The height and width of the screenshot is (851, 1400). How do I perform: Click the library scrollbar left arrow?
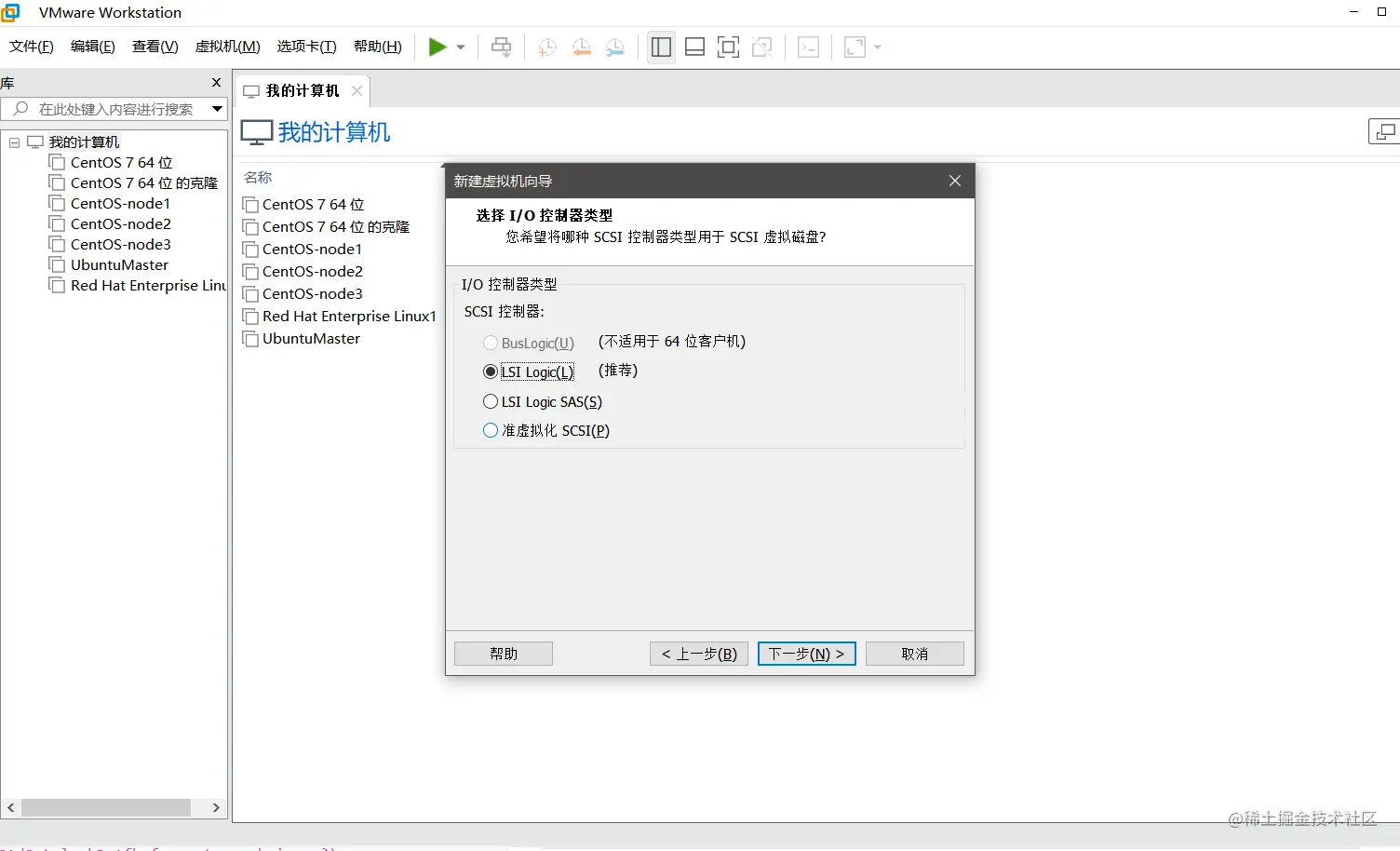[x=11, y=808]
